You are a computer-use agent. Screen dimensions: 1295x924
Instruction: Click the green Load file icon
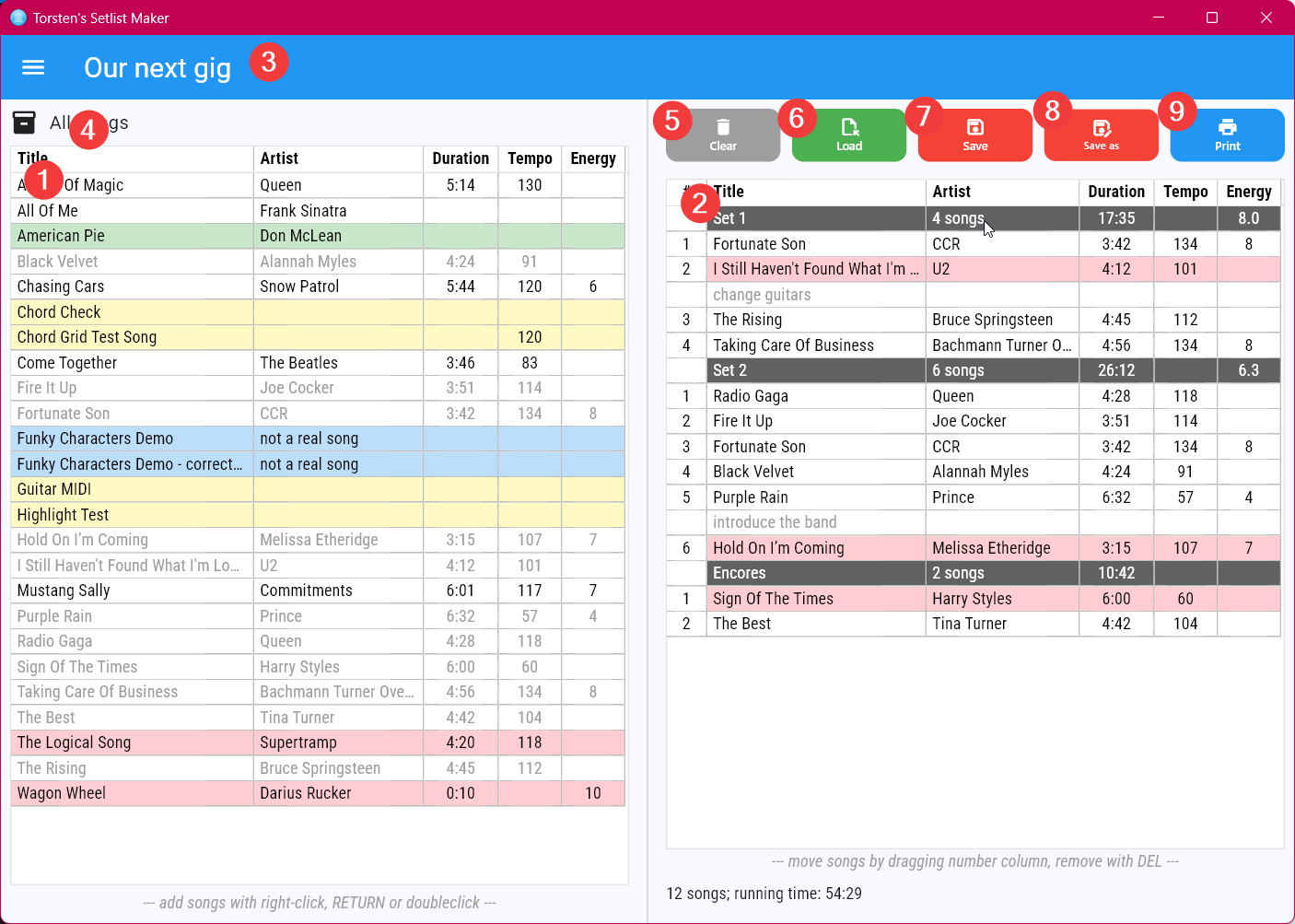click(x=848, y=135)
